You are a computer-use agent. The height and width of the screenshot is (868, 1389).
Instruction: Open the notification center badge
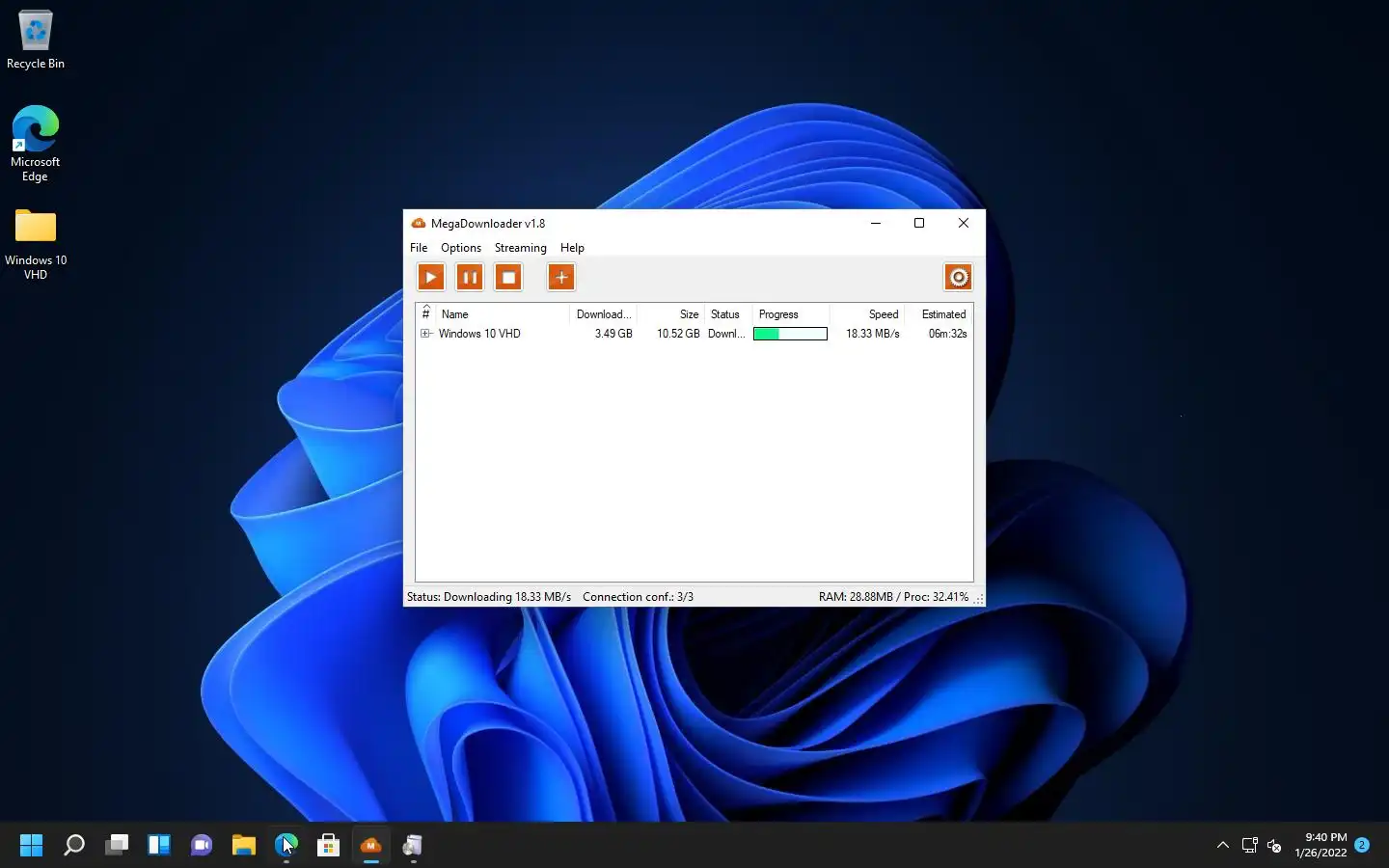pyautogui.click(x=1362, y=845)
